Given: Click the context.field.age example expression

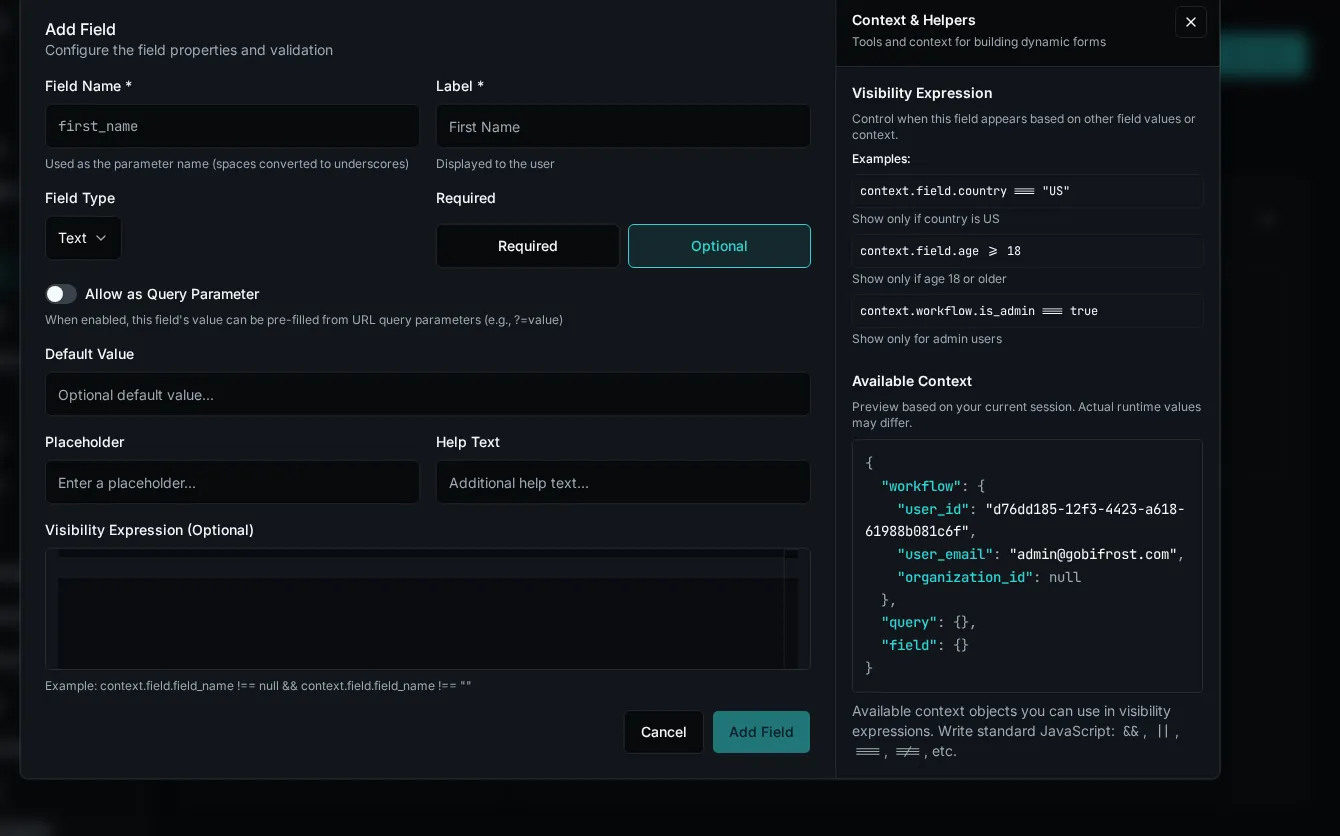Looking at the screenshot, I should (x=1027, y=251).
